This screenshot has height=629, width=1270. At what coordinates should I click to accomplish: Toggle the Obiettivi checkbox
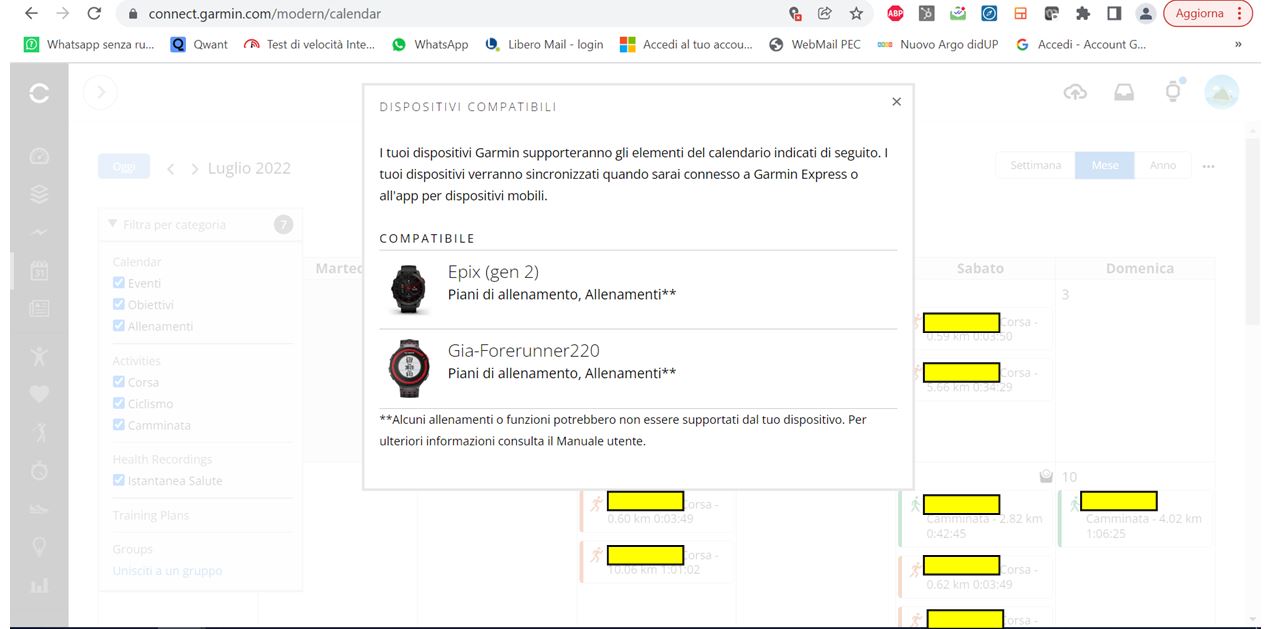(119, 305)
